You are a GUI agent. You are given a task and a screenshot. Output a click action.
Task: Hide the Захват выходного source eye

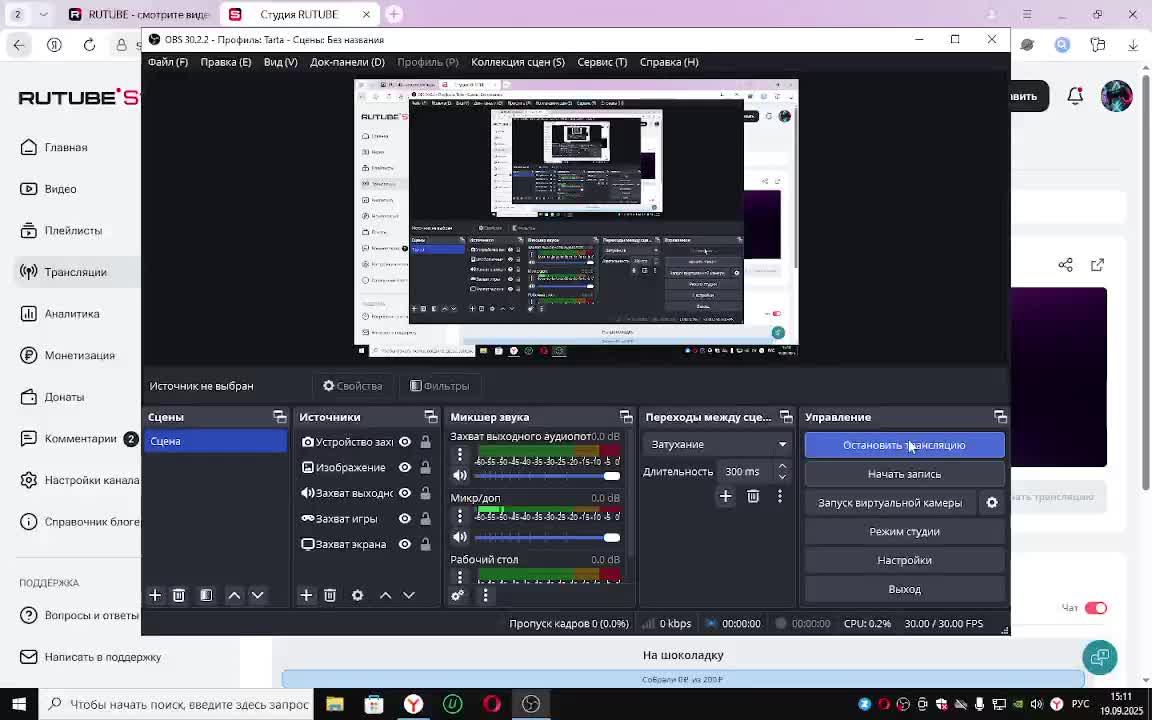pyautogui.click(x=405, y=493)
